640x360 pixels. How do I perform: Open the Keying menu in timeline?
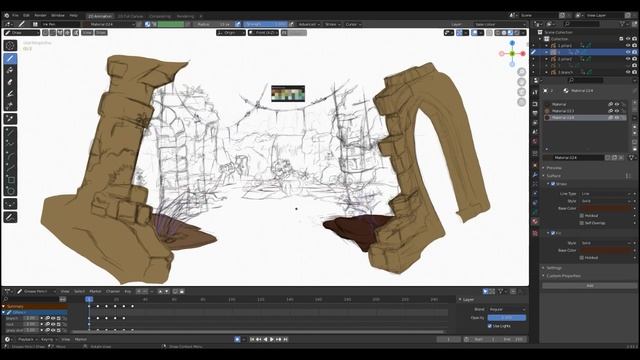48,340
